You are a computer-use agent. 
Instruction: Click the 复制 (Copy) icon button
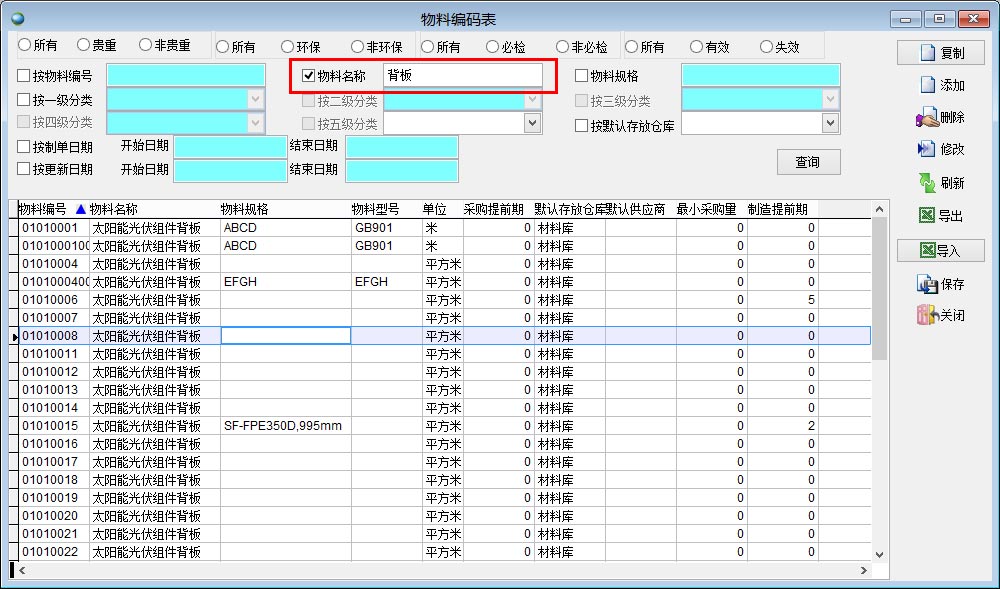[926, 53]
